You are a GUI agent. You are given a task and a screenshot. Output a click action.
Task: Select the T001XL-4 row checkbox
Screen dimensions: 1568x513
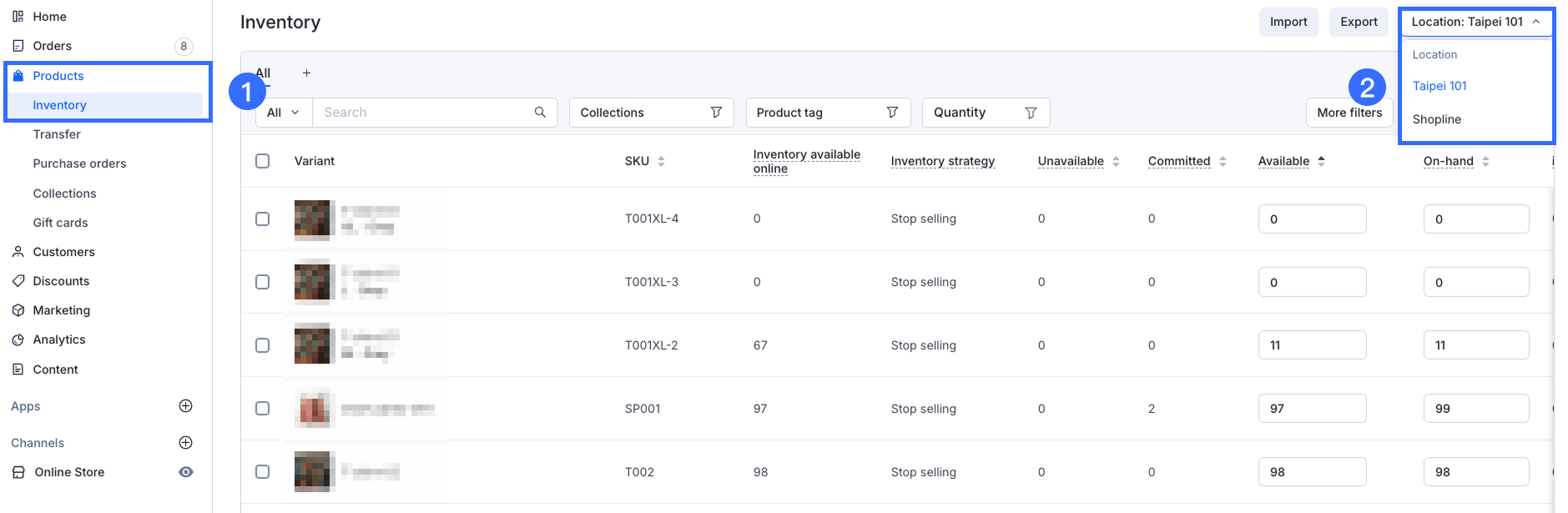coord(263,219)
